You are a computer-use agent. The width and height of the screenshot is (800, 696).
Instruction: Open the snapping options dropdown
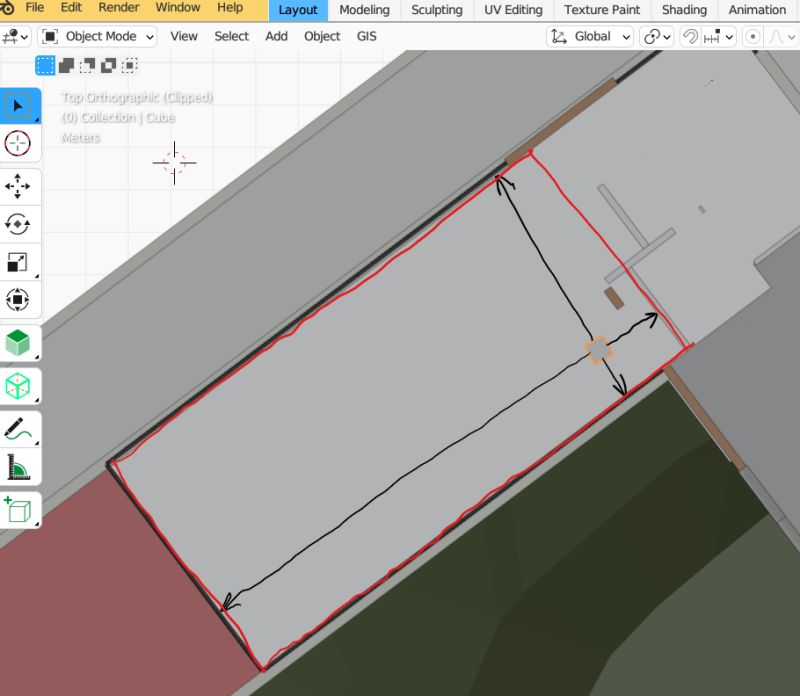pos(719,37)
